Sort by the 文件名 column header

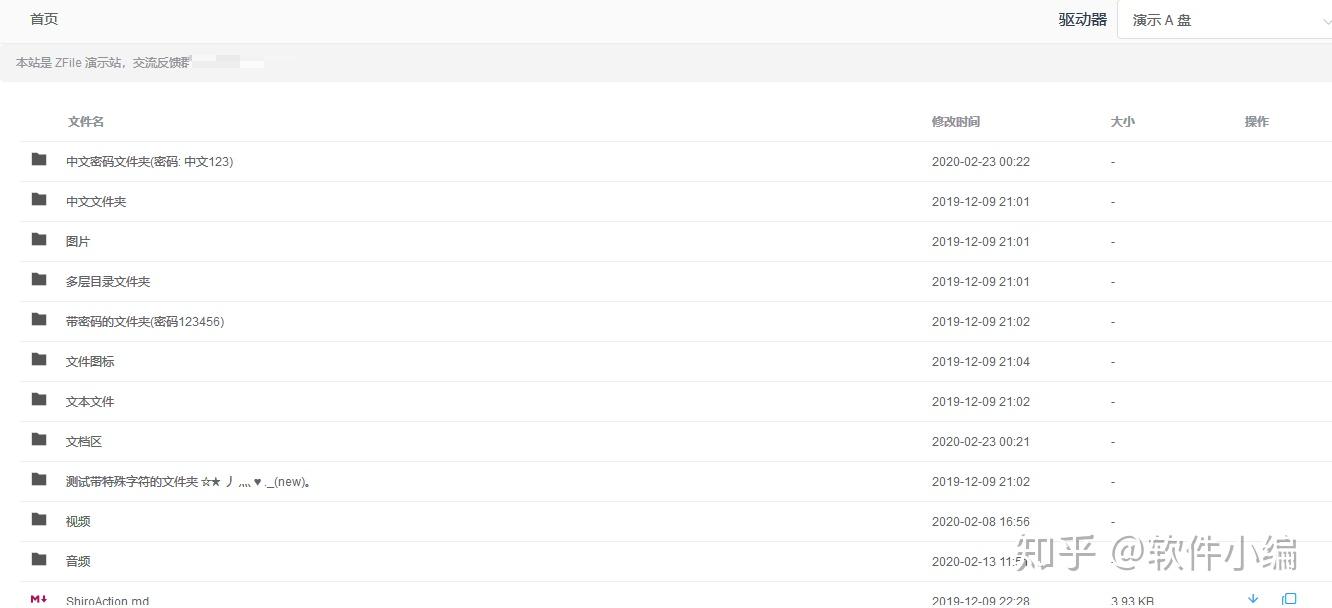[86, 122]
